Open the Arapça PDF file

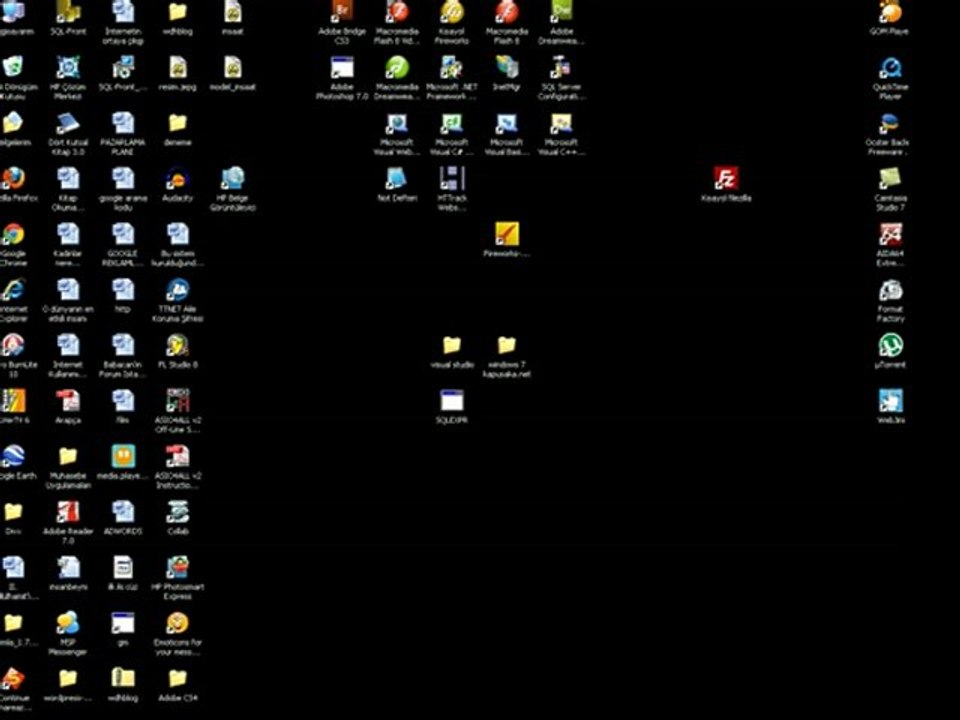point(68,401)
